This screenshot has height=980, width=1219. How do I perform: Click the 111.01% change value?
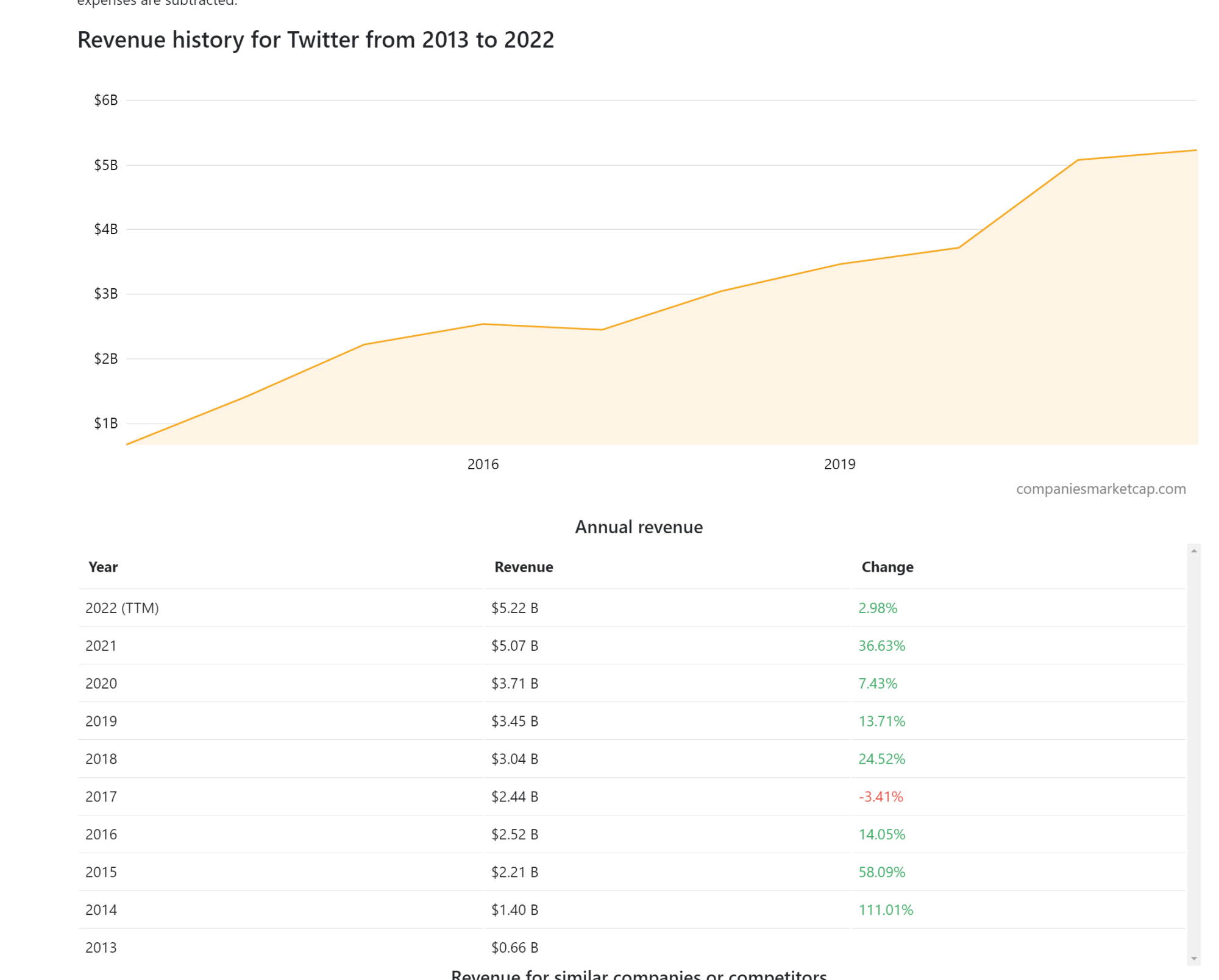point(886,910)
